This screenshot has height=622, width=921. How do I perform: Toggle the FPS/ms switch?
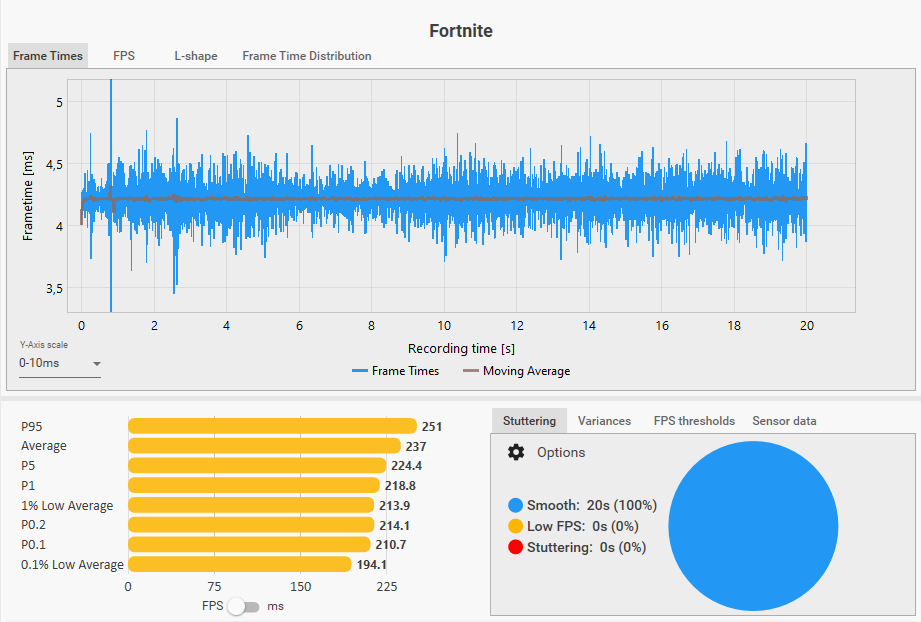pos(243,606)
